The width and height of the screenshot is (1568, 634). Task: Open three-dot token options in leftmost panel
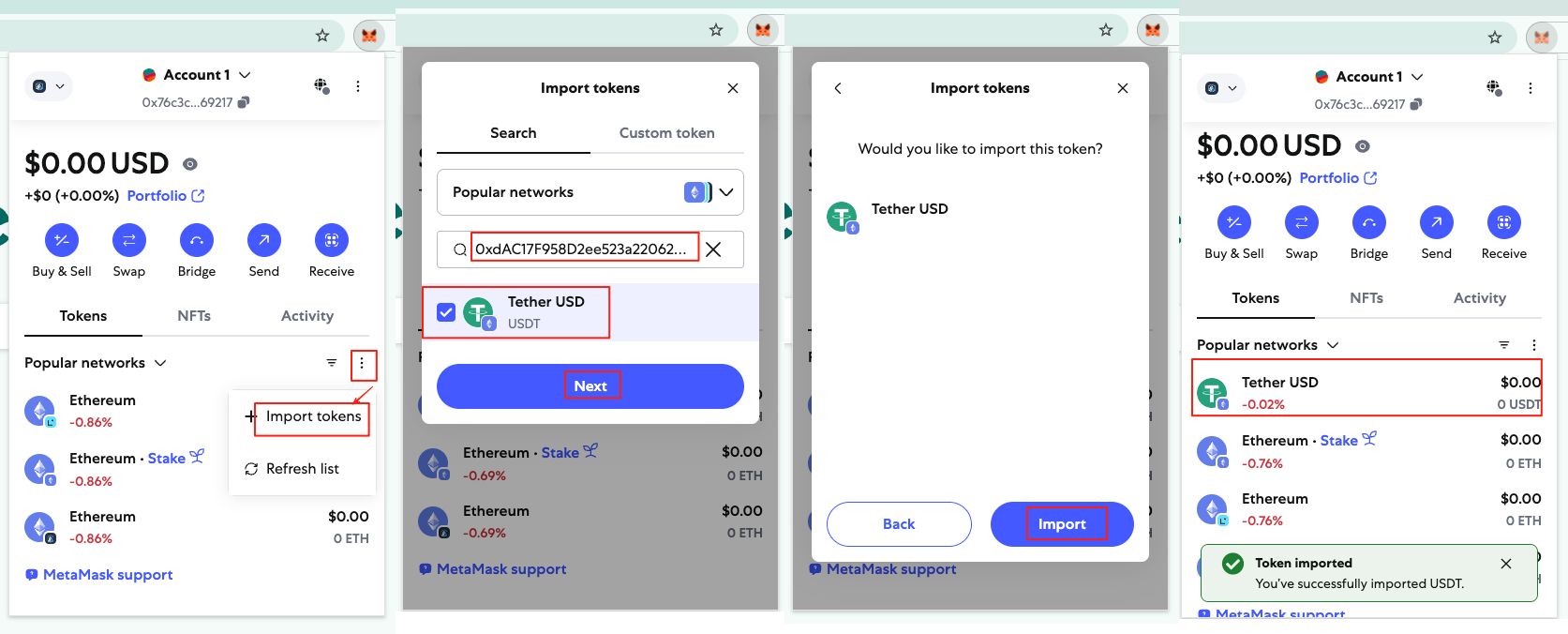(362, 363)
